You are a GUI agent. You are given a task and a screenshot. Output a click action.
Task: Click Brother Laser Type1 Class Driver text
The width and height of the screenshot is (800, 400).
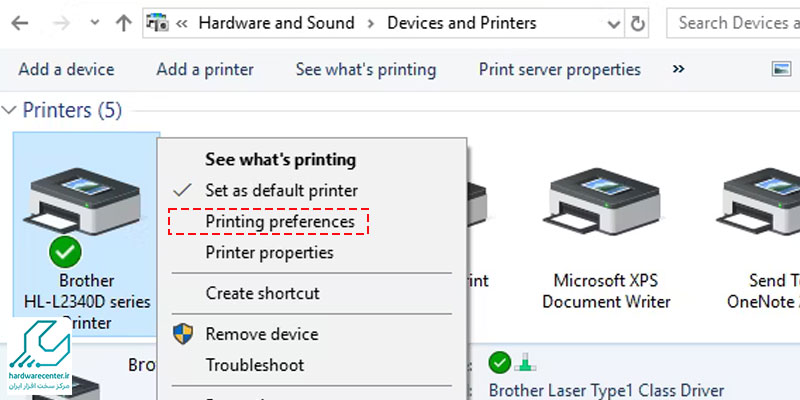606,391
